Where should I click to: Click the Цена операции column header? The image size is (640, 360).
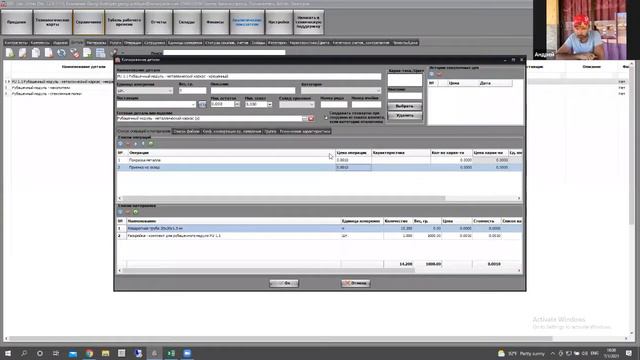(x=353, y=153)
